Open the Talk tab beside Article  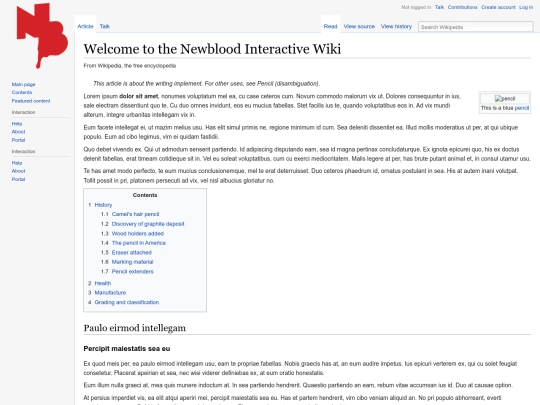105,26
